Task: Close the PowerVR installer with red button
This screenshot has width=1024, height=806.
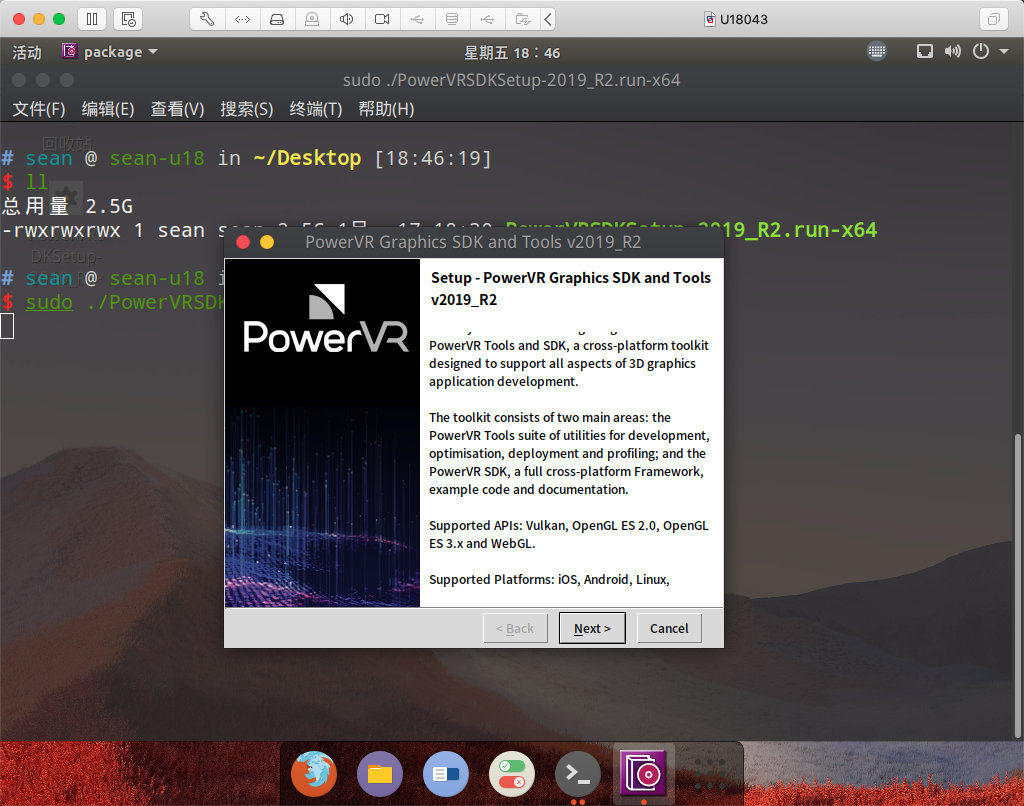Action: (x=243, y=242)
